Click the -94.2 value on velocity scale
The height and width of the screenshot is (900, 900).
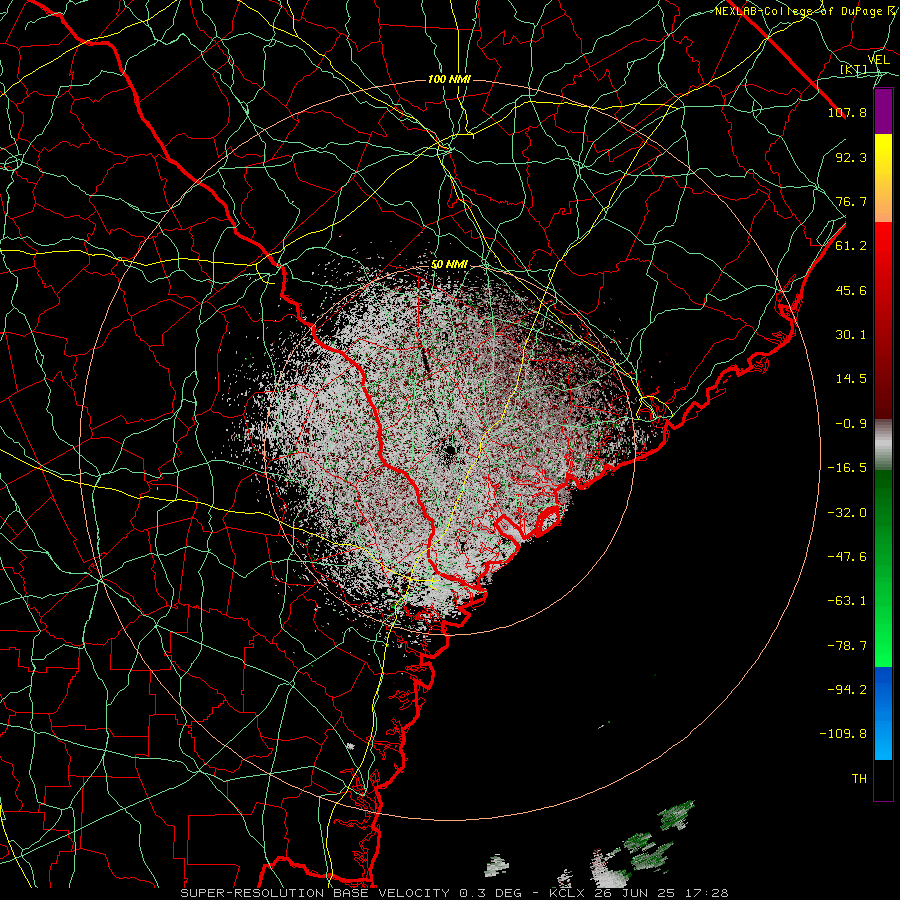point(847,690)
